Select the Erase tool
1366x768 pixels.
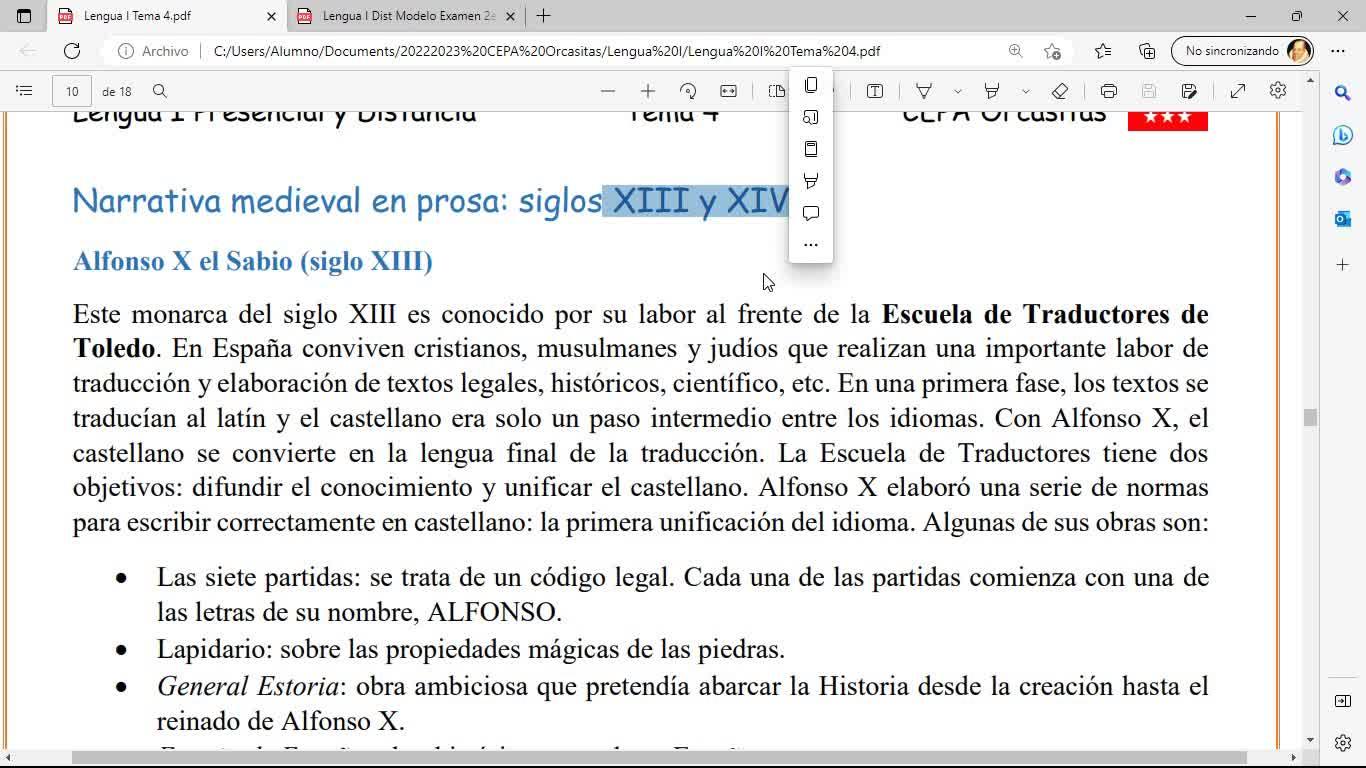[1060, 91]
